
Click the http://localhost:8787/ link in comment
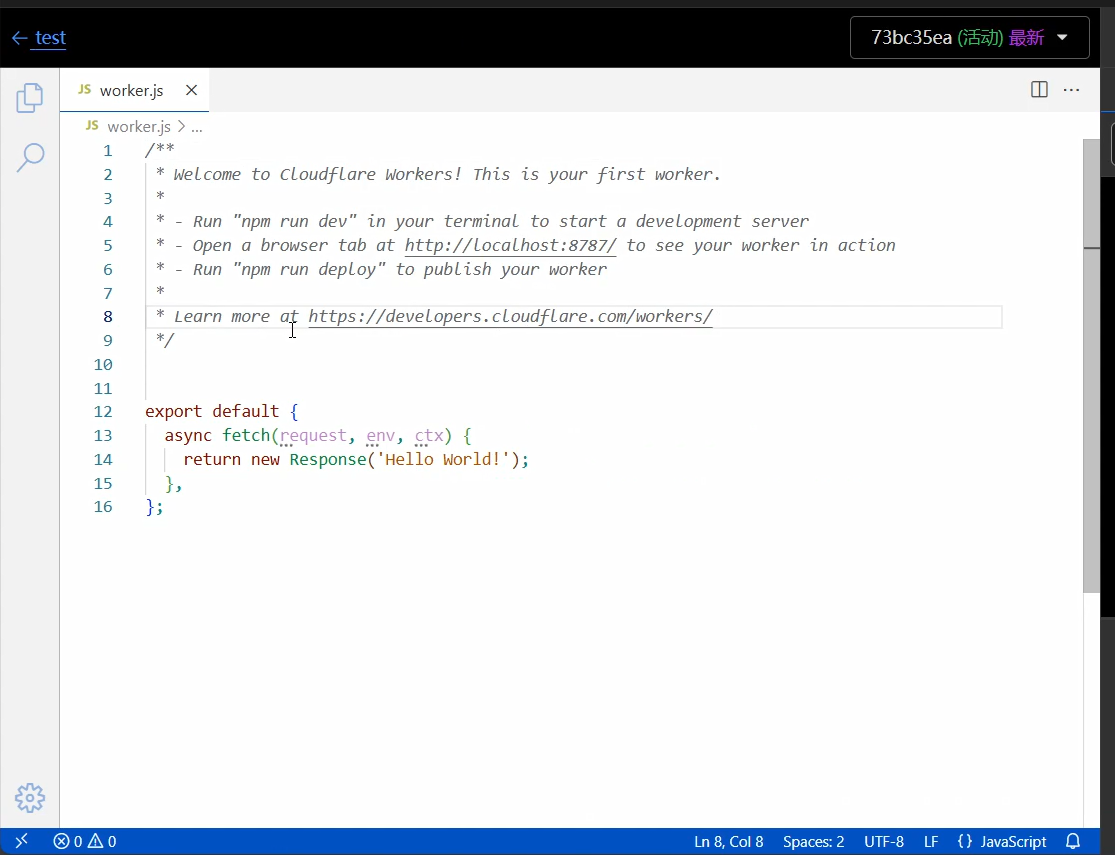[x=510, y=246]
